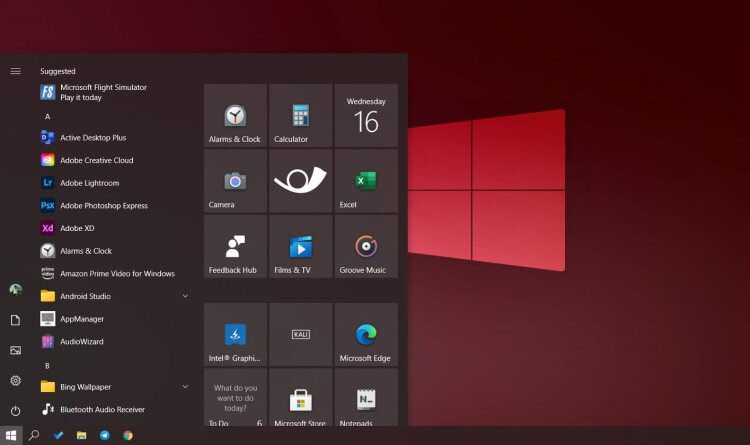Open the Wednesday 16 calendar tile
The width and height of the screenshot is (750, 445).
point(366,115)
